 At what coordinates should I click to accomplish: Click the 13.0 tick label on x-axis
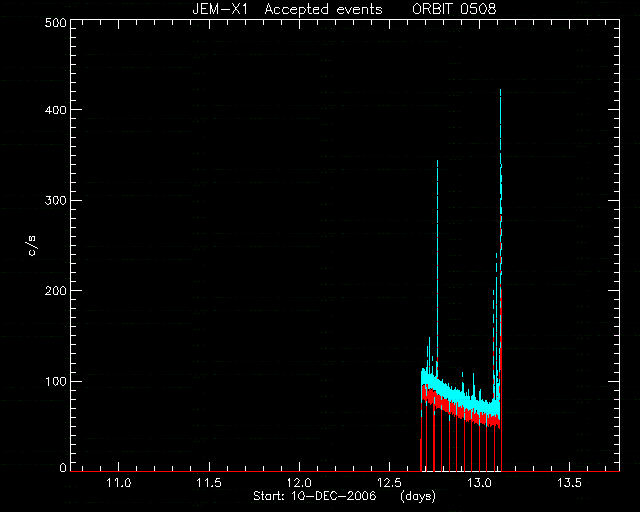pos(480,483)
